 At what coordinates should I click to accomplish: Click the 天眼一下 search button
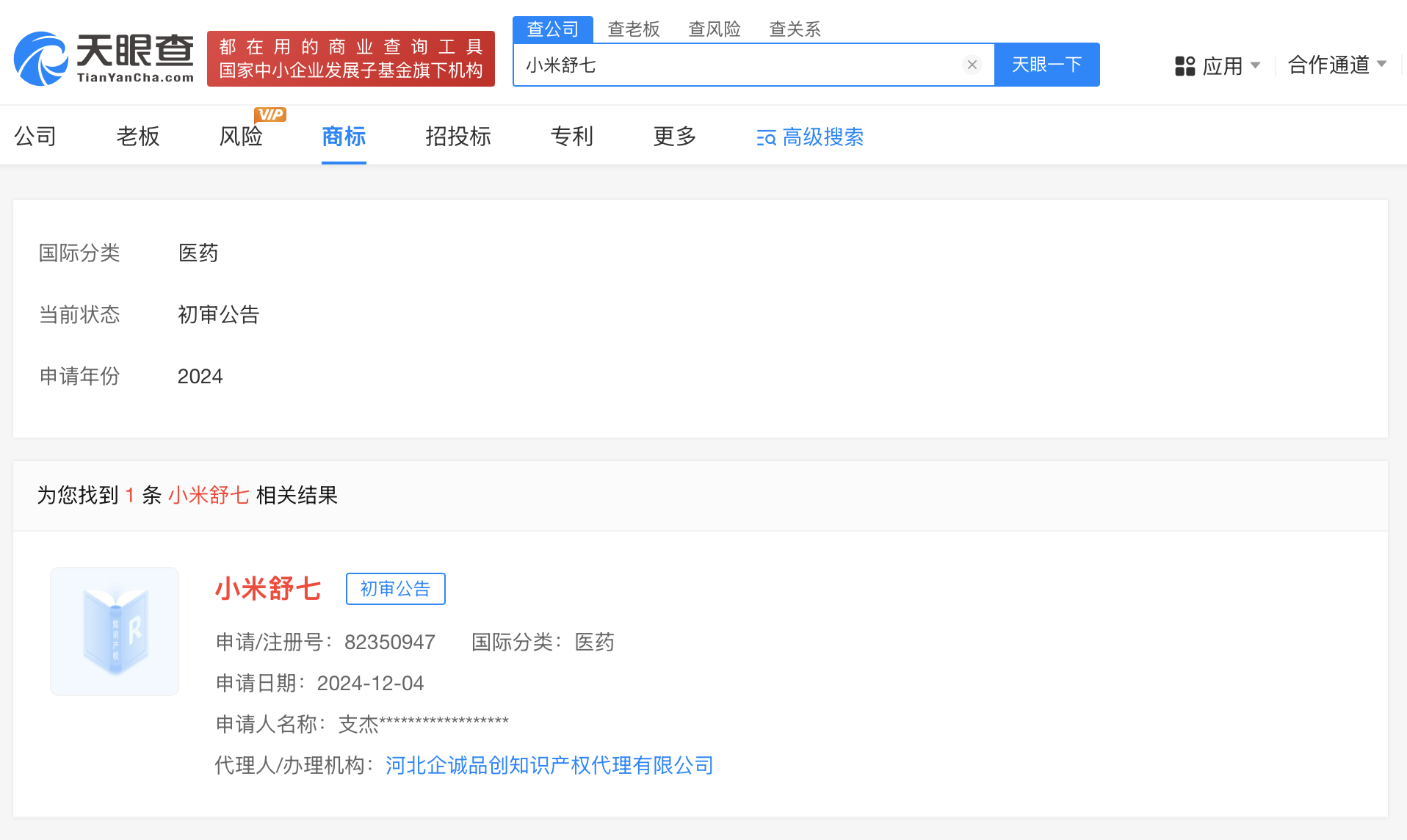[x=1047, y=65]
